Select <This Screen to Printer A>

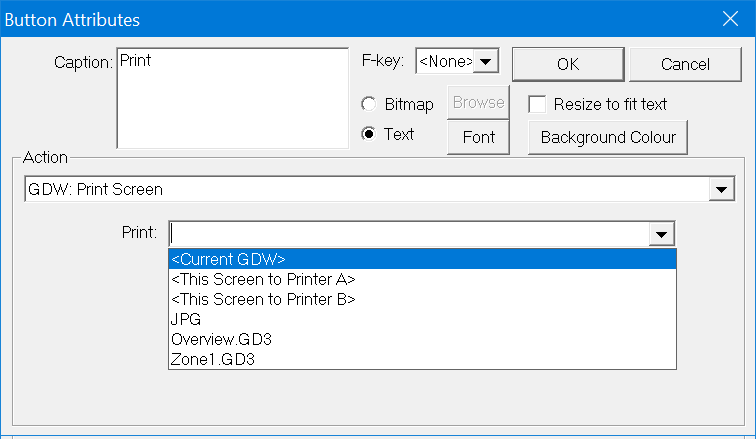point(422,279)
